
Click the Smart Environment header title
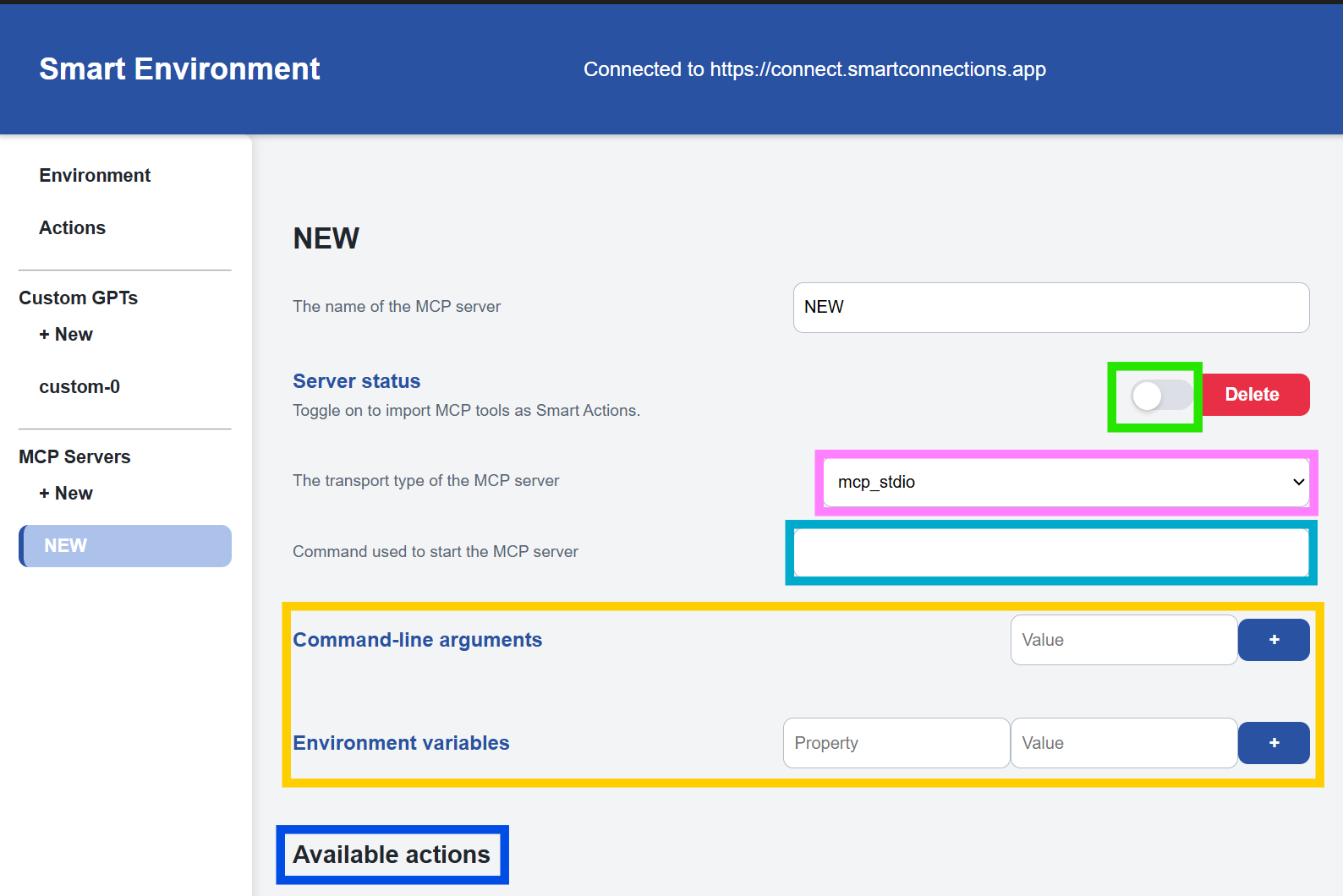[x=179, y=68]
